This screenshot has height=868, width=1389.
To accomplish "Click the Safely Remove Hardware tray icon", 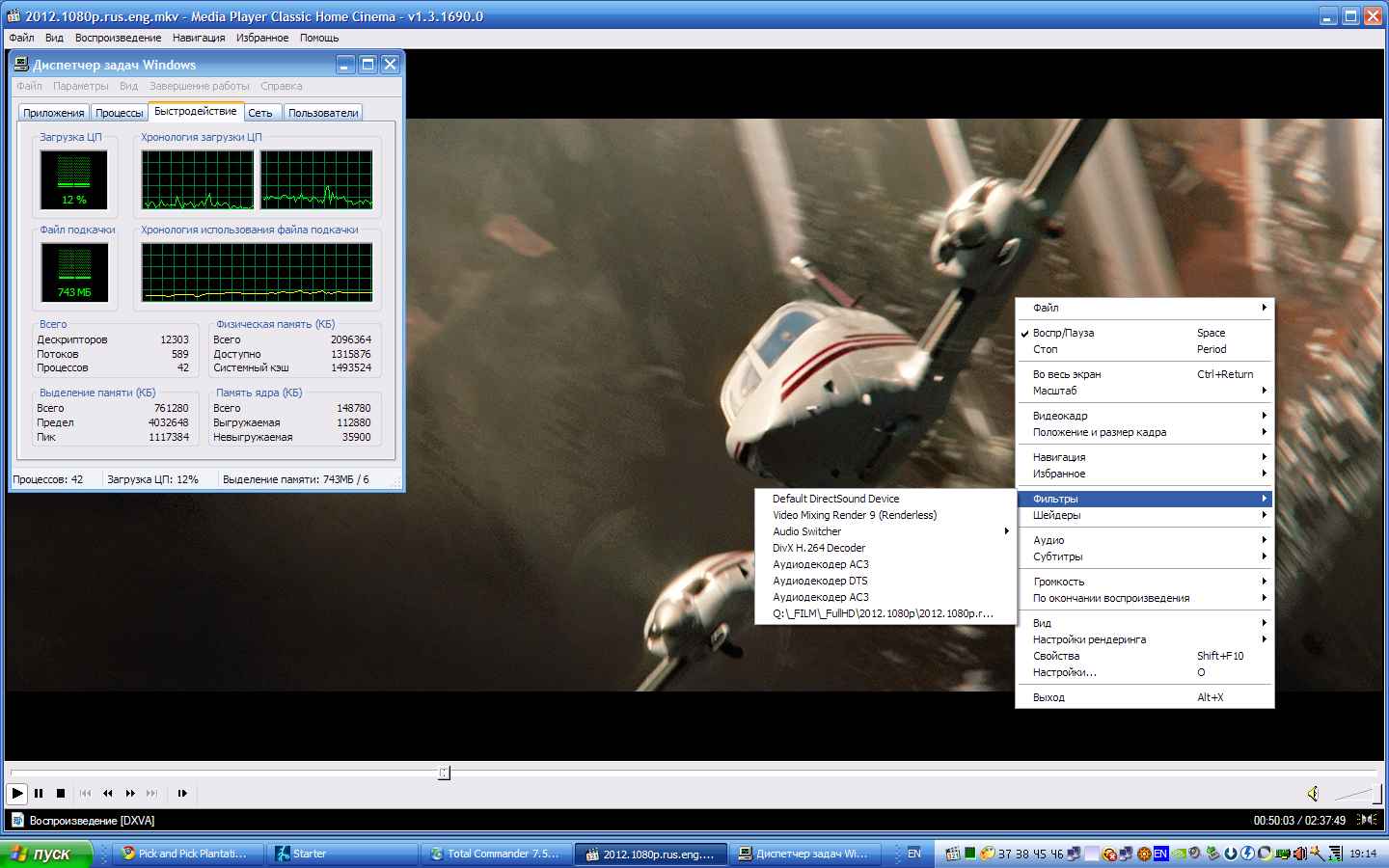I will 1213,854.
